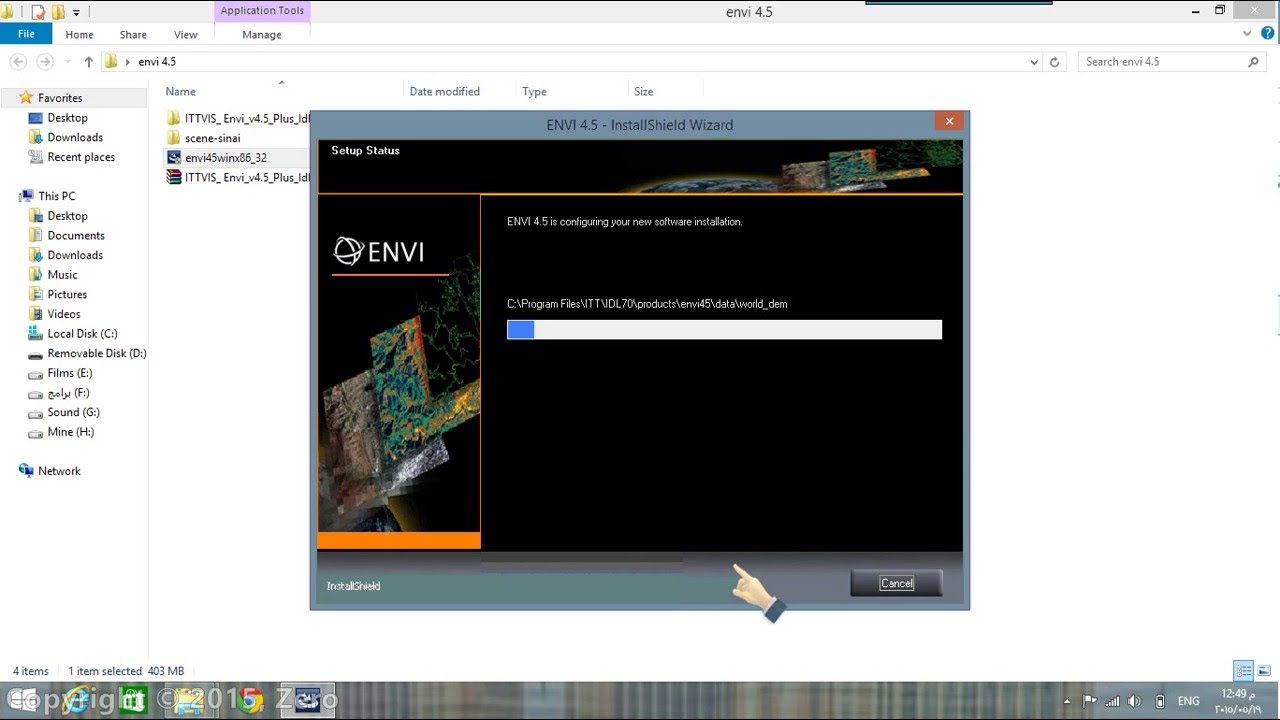Viewport: 1280px width, 720px height.
Task: Click the Forward navigation arrow
Action: pyautogui.click(x=44, y=62)
